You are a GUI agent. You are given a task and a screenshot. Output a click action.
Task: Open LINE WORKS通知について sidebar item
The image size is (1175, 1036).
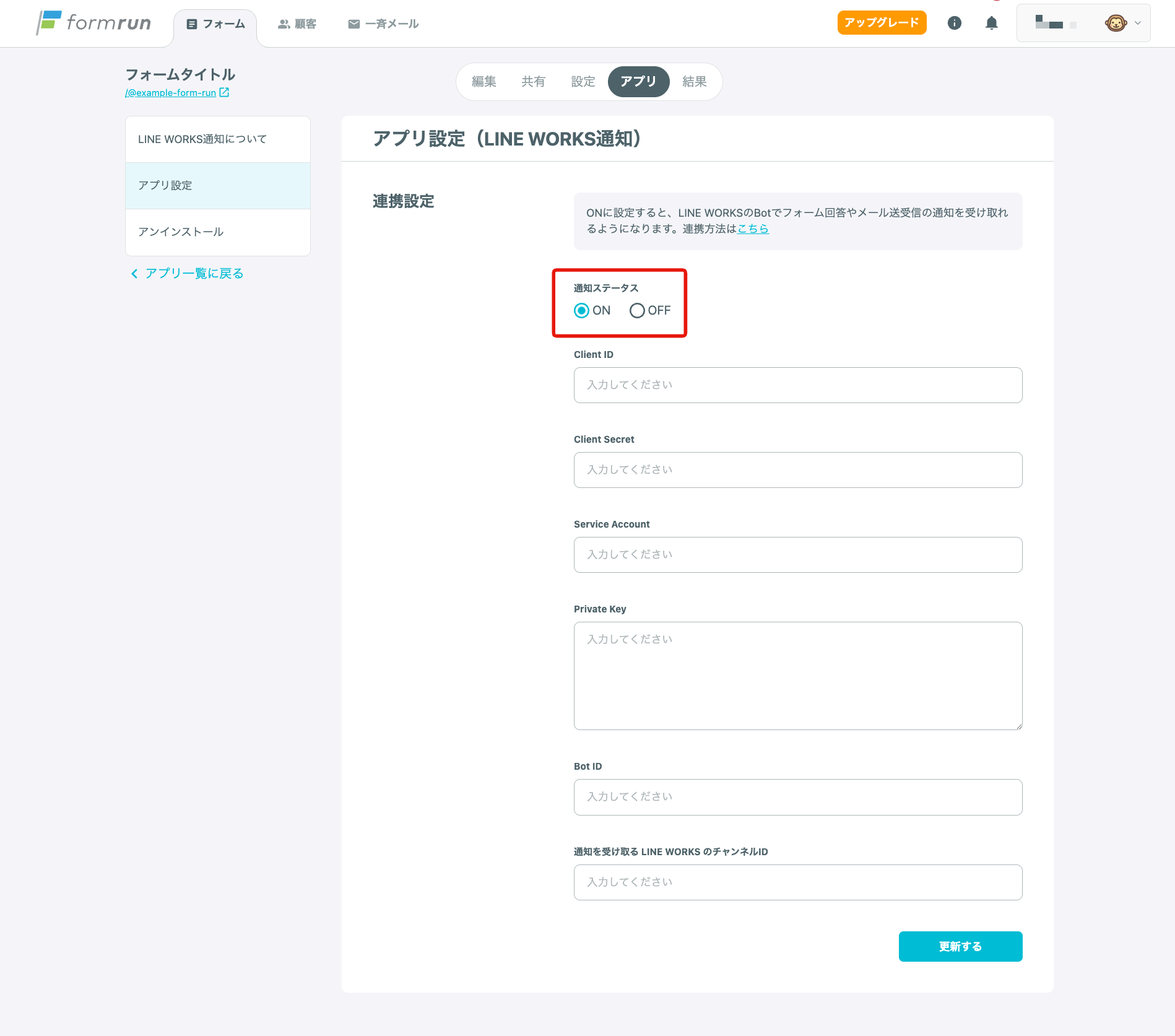(x=218, y=139)
